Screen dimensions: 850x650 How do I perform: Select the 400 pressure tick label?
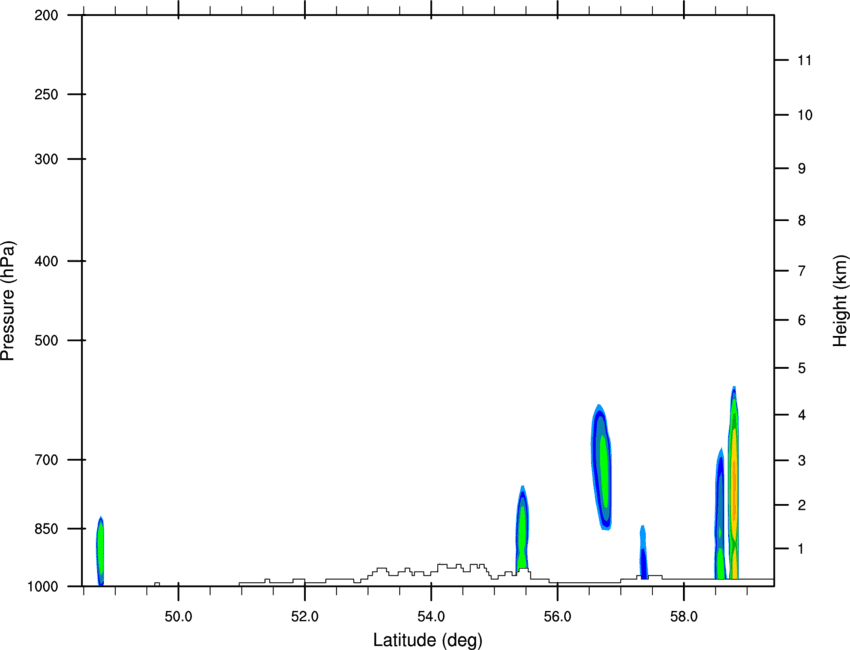coord(46,261)
